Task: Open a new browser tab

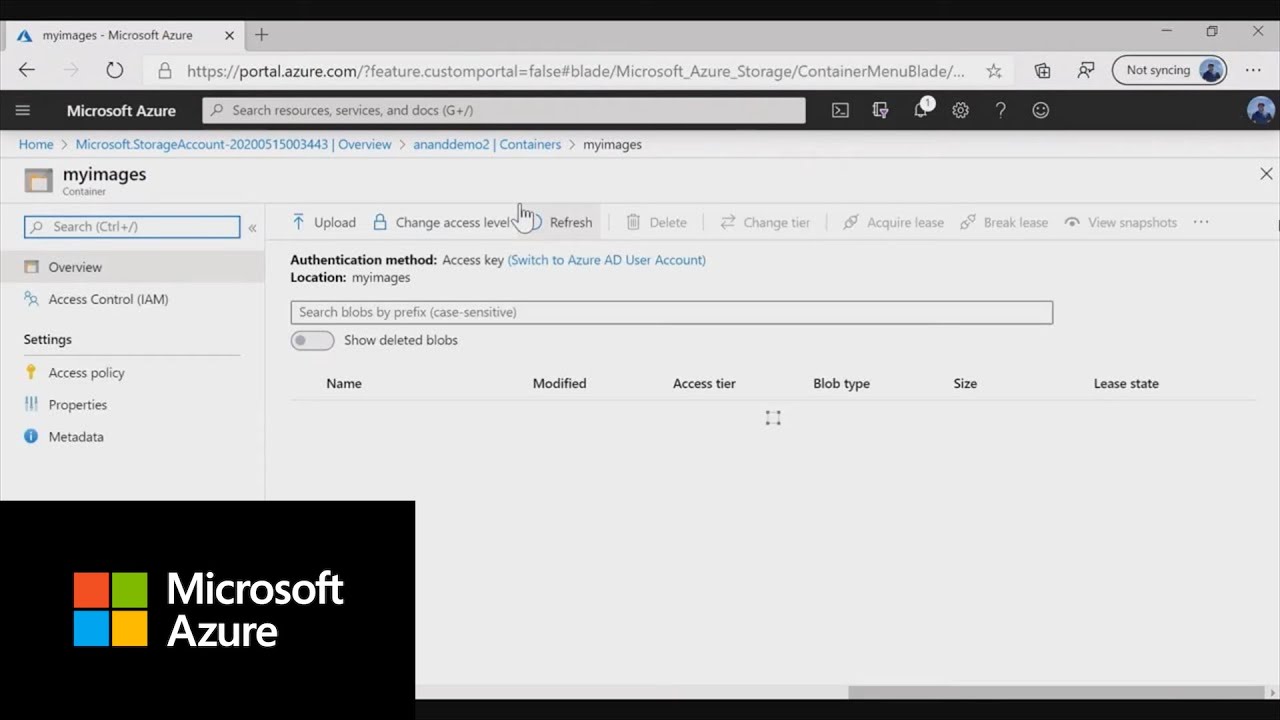Action: (x=262, y=35)
